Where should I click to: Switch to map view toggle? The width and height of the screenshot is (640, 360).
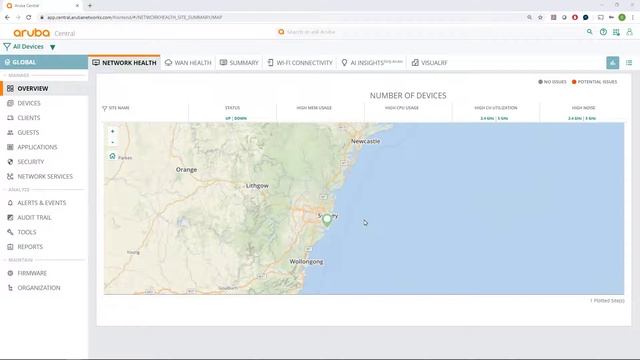(x=613, y=62)
